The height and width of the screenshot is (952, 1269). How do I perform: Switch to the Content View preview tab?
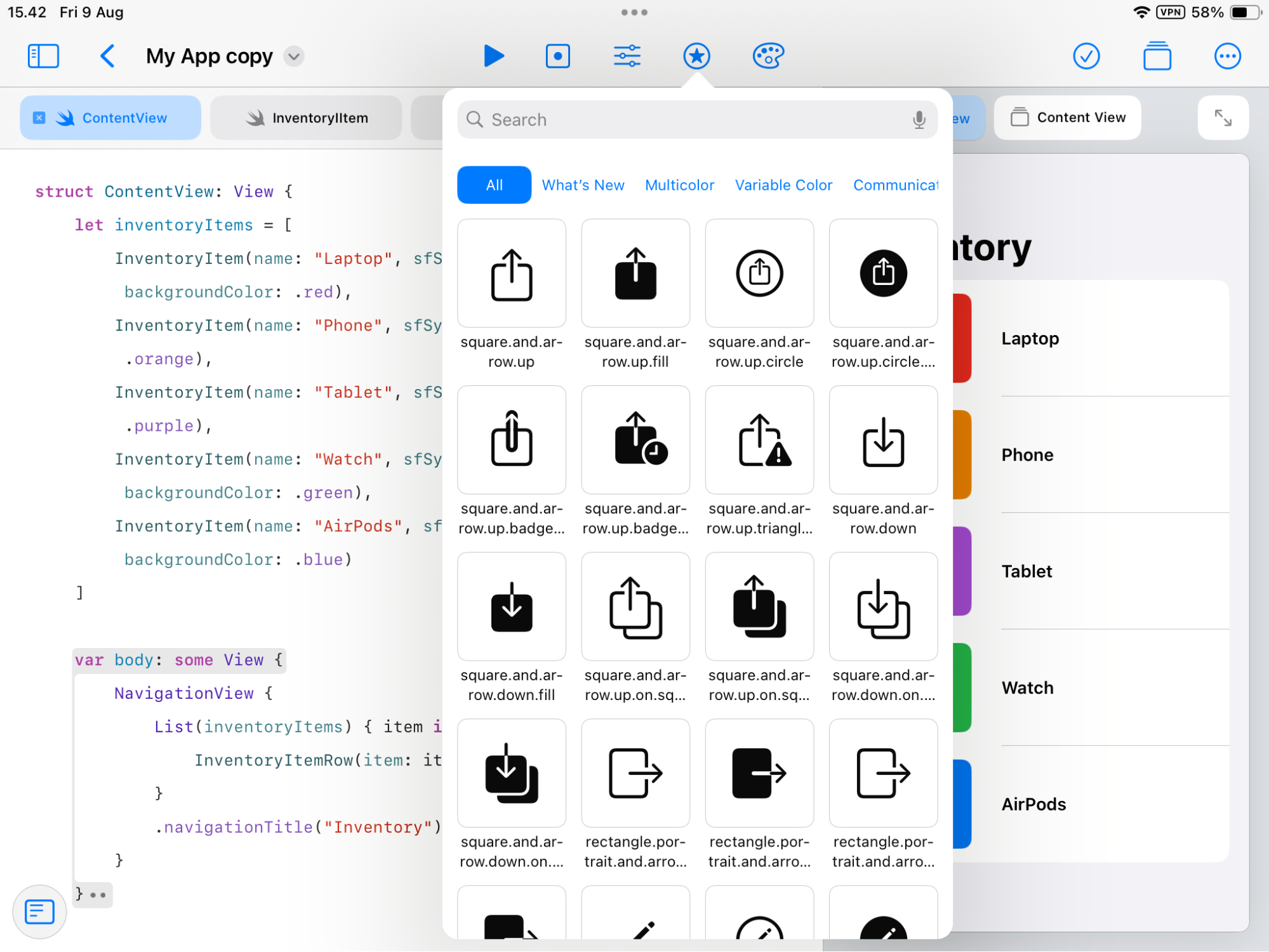[x=1066, y=117]
